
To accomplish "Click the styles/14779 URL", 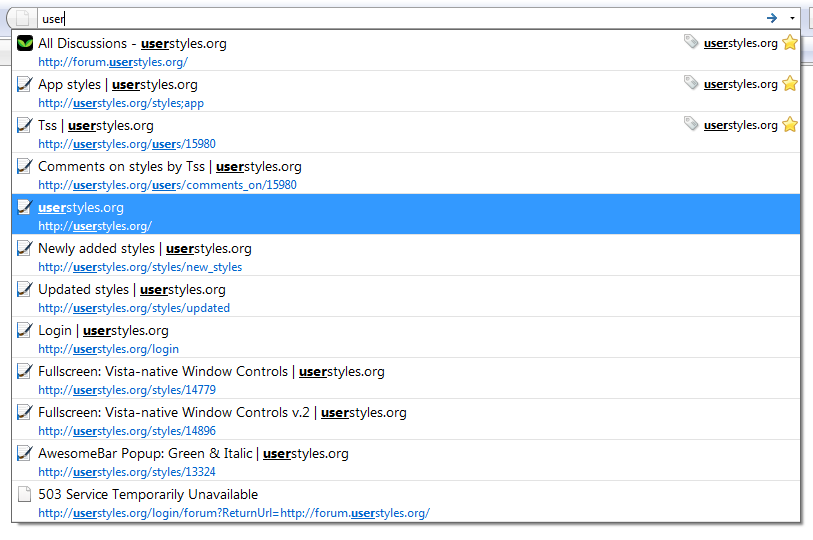I will 127,390.
